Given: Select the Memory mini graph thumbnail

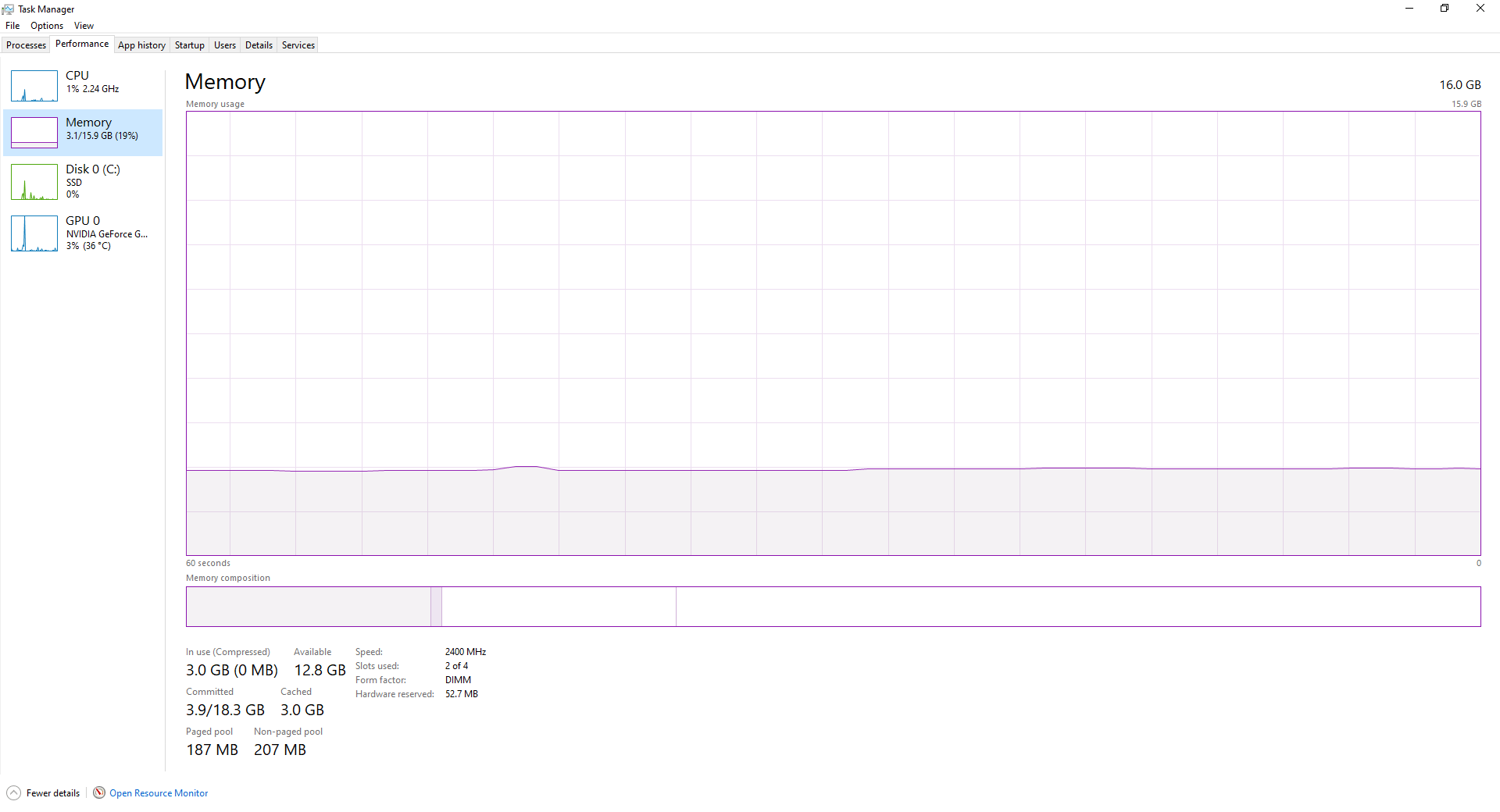Looking at the screenshot, I should 34,133.
